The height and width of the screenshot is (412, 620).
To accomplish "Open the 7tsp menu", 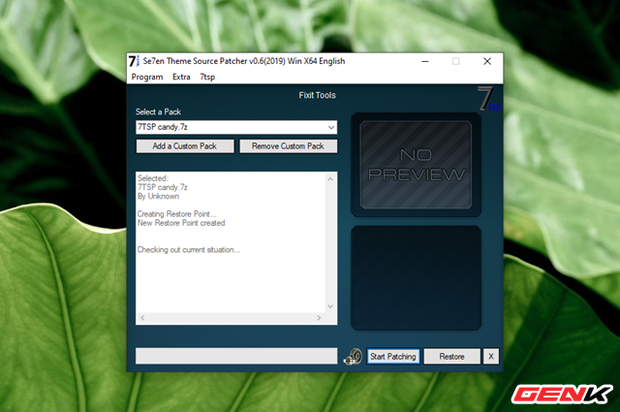I will [207, 76].
